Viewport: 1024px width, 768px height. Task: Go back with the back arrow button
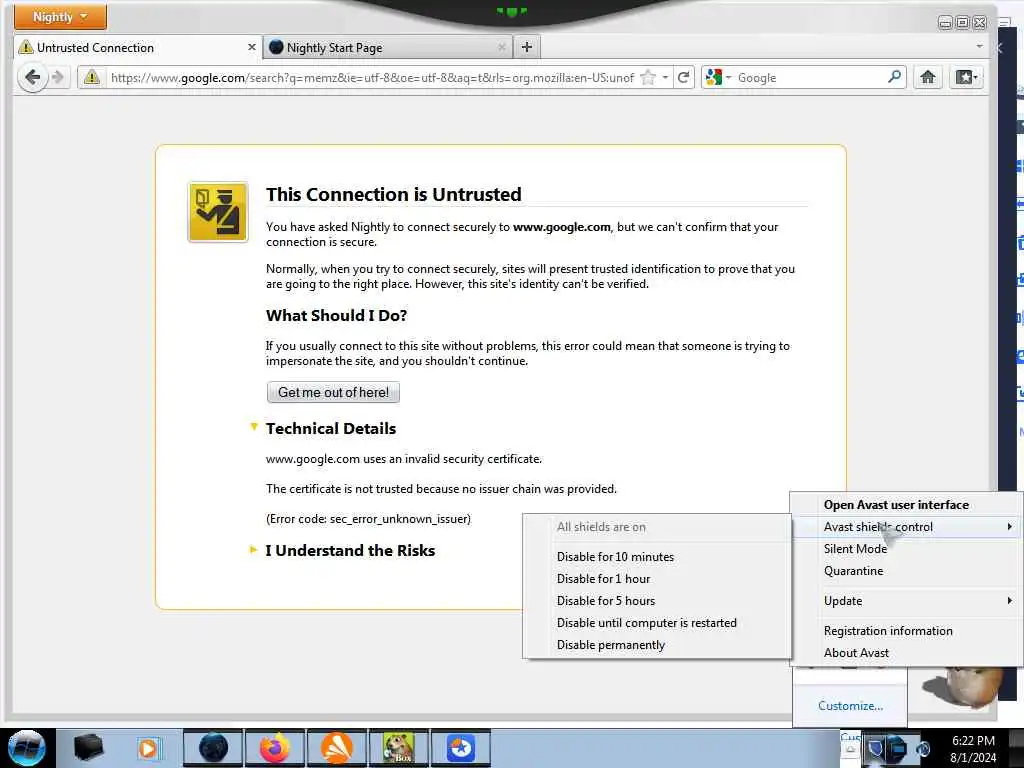pyautogui.click(x=32, y=77)
